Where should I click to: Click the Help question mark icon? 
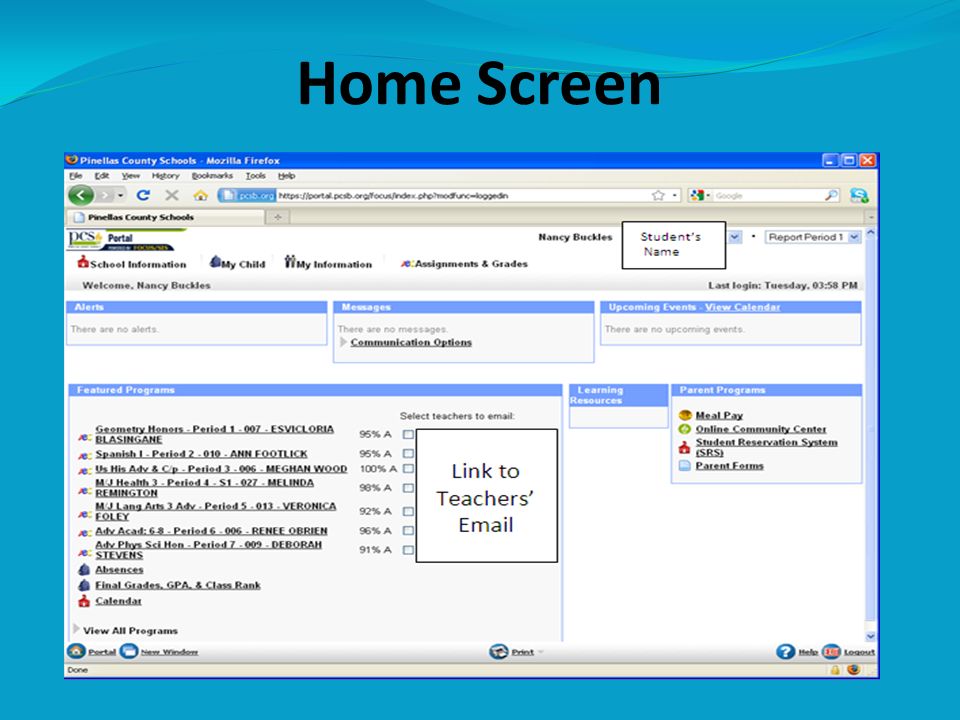click(786, 651)
